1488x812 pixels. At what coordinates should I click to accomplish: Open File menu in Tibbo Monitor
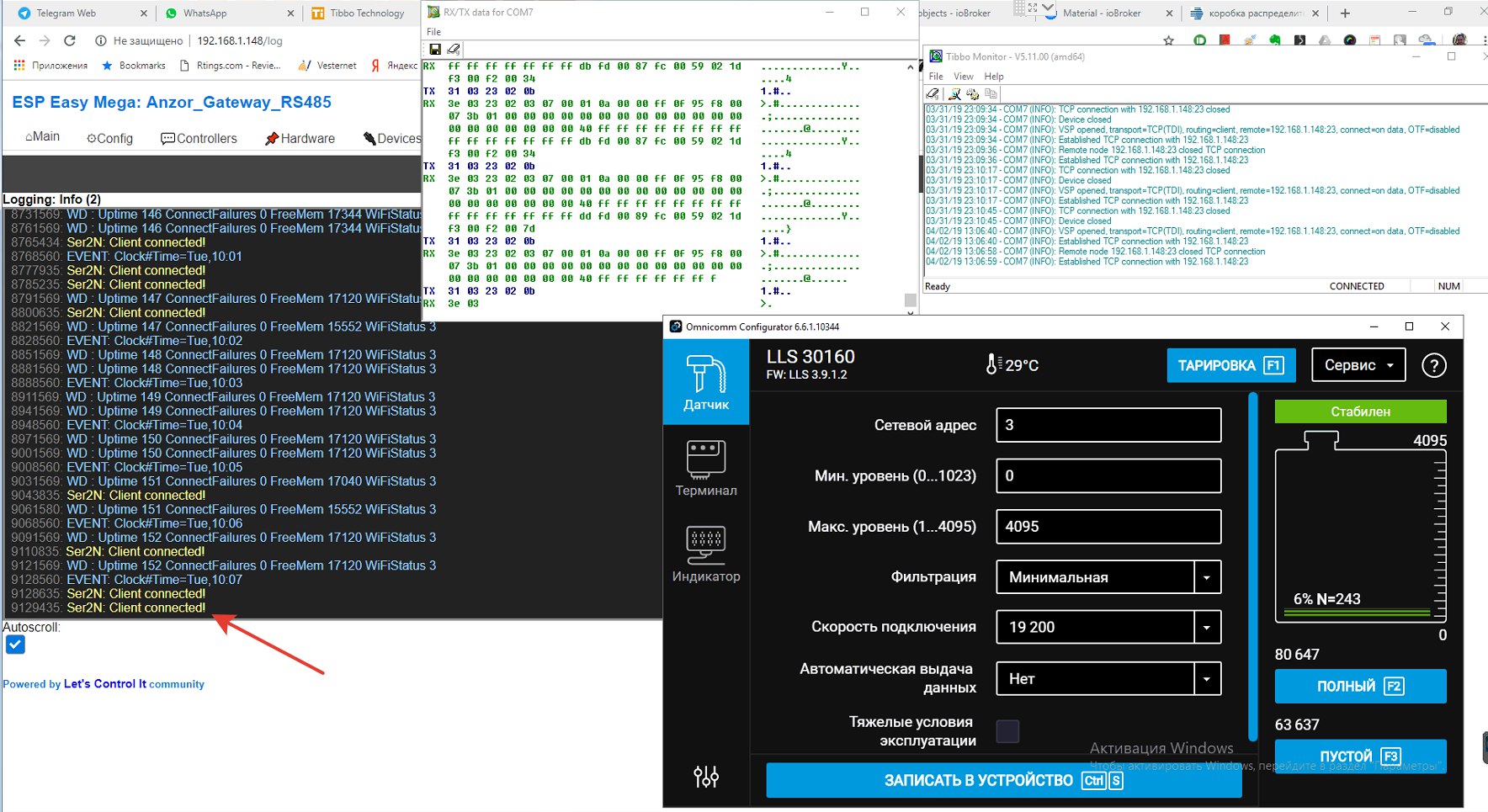[936, 76]
